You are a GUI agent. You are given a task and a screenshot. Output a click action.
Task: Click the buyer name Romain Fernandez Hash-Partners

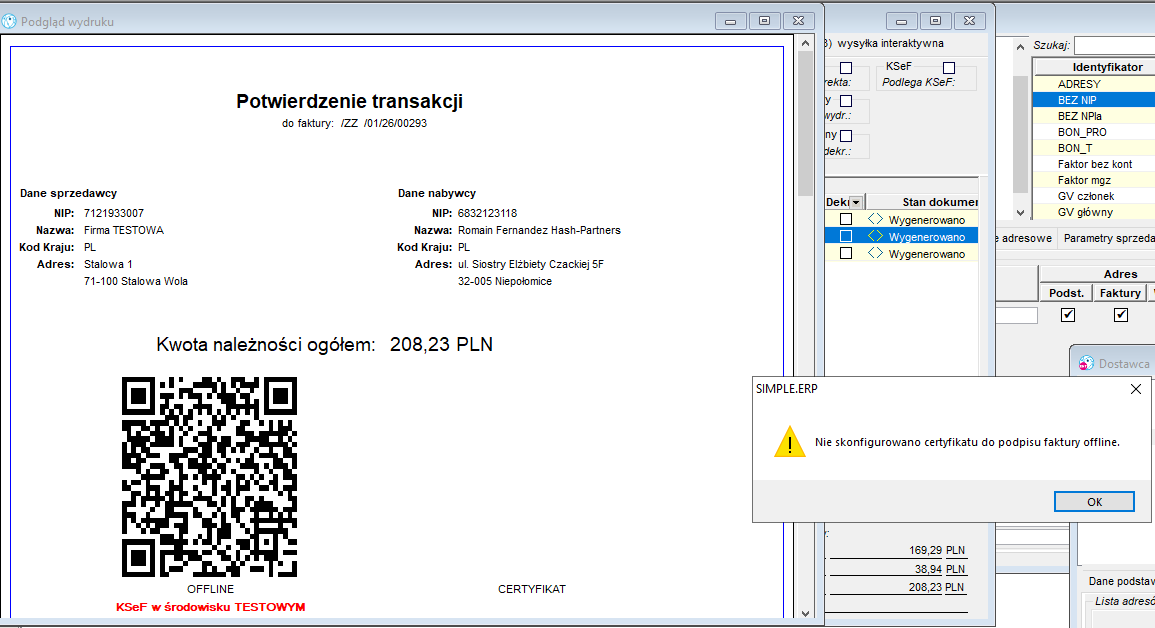coord(539,230)
